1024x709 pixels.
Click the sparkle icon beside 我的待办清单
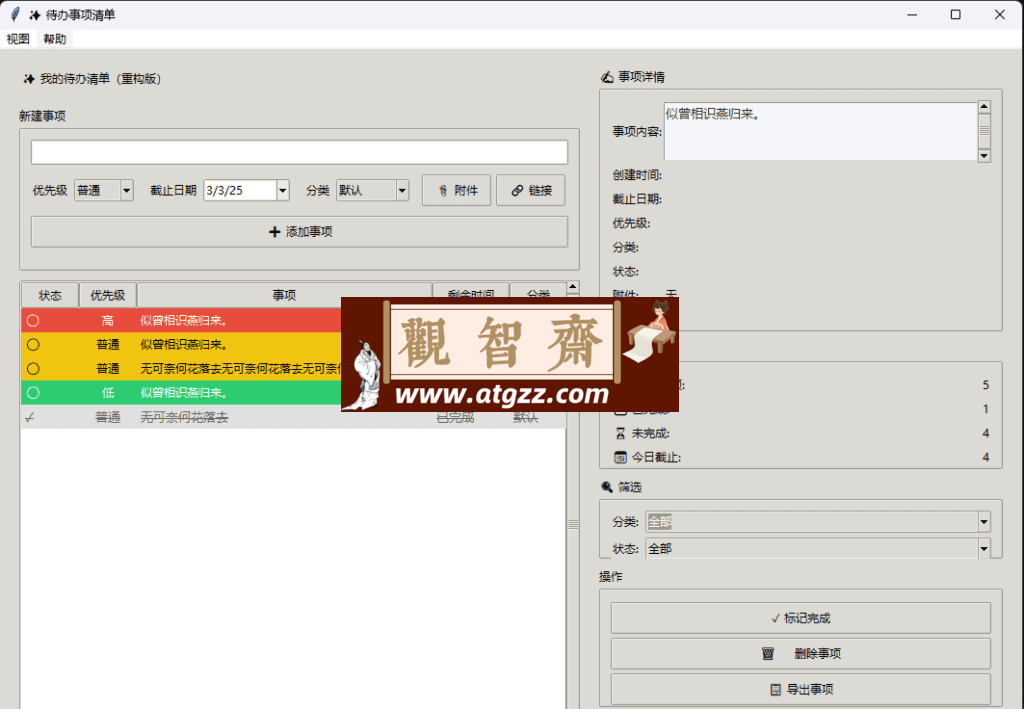29,79
